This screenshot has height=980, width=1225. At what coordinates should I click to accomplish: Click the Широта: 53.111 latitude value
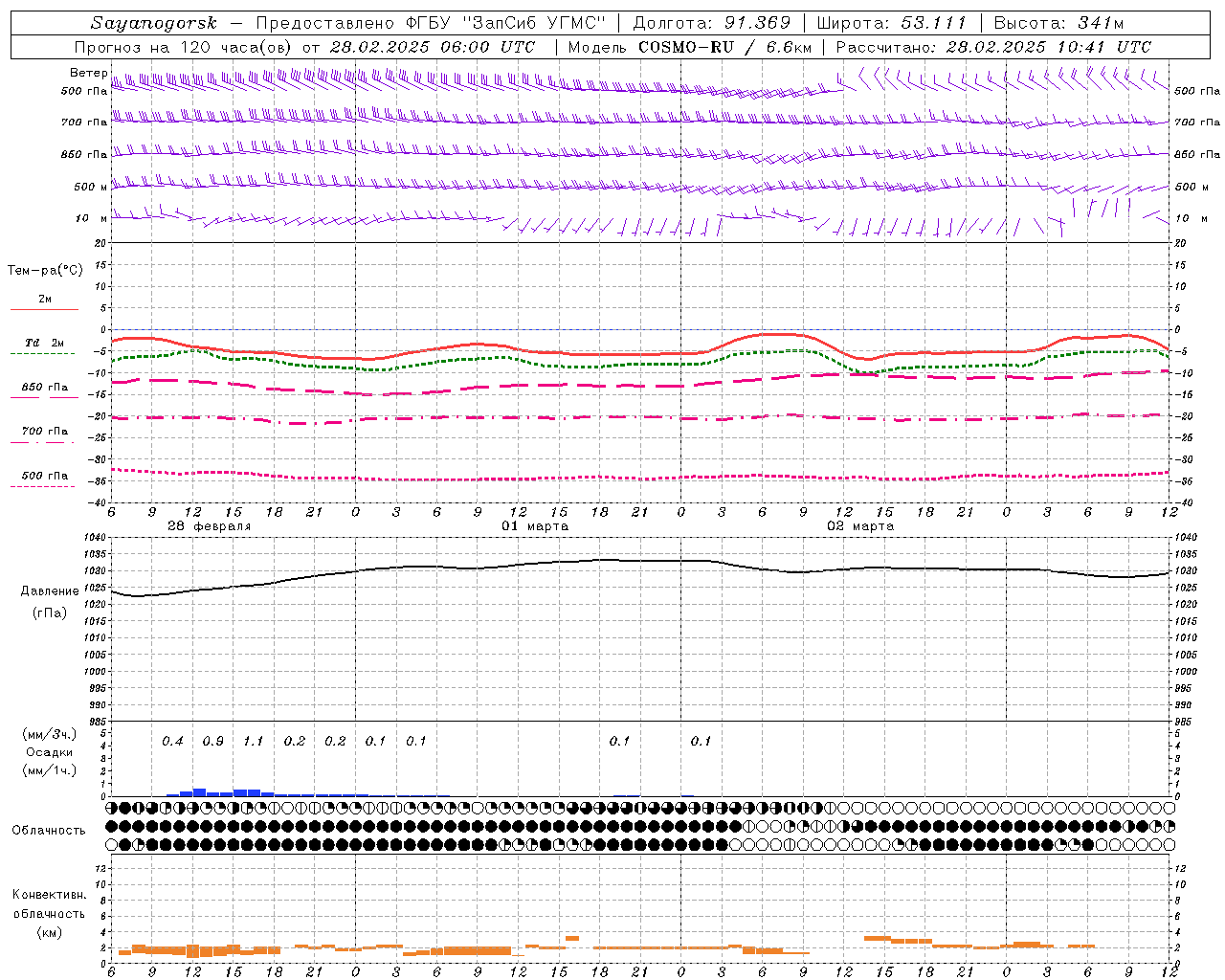click(x=892, y=23)
